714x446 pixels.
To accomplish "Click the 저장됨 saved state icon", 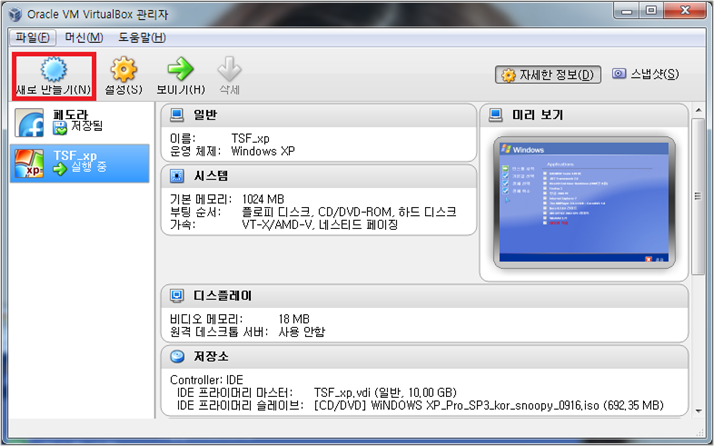I will coord(60,128).
